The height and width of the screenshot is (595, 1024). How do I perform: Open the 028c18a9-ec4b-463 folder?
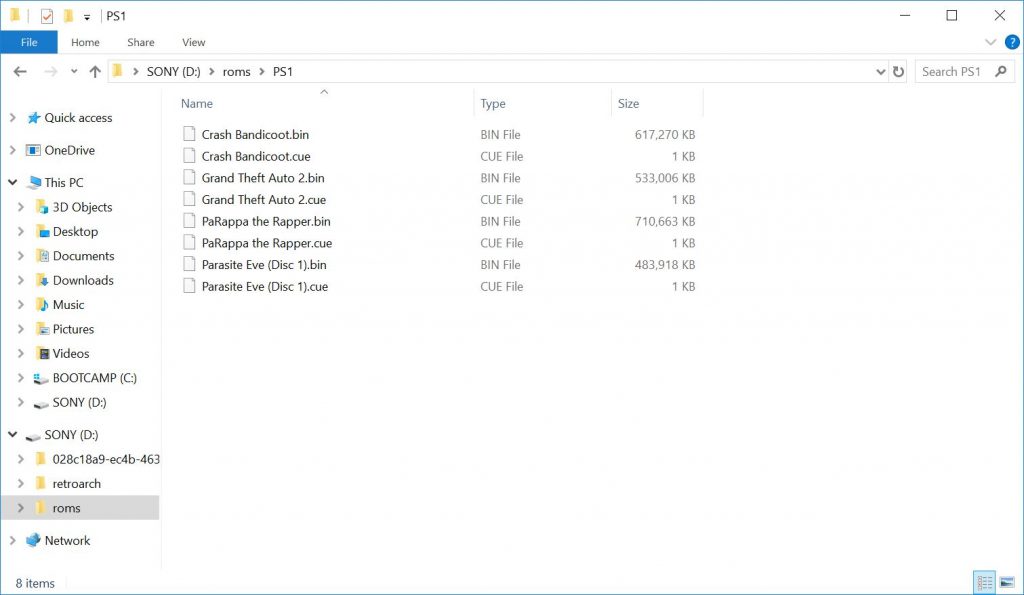(x=106, y=459)
